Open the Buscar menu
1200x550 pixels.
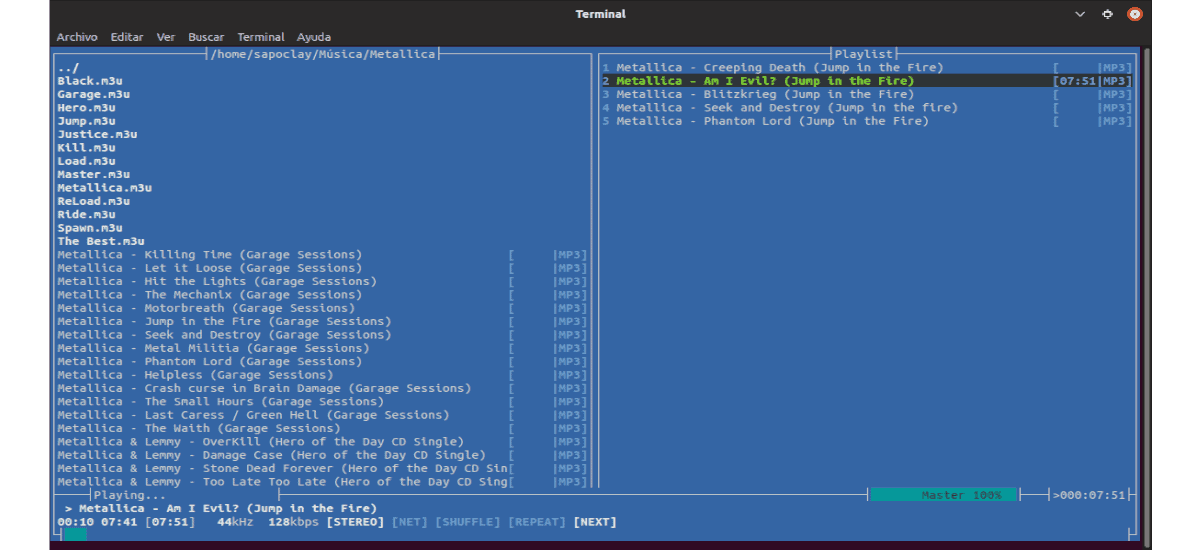click(x=206, y=37)
